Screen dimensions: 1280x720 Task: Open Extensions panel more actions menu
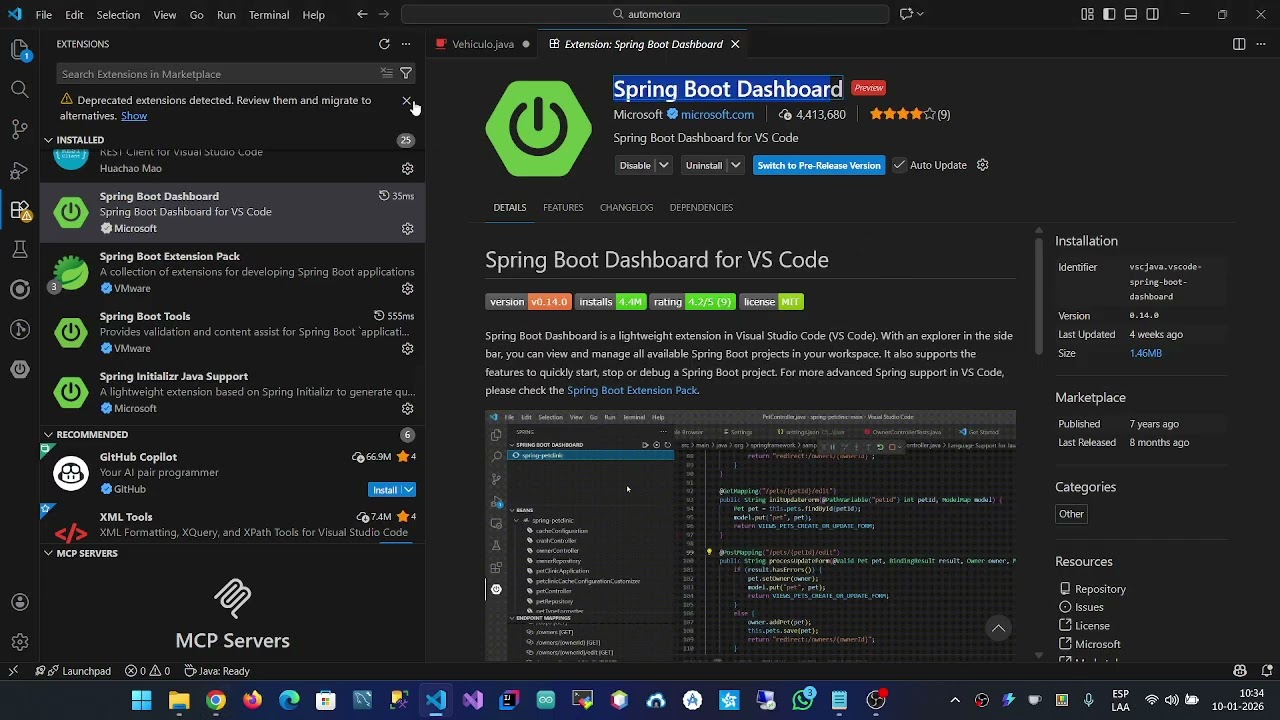[x=406, y=44]
